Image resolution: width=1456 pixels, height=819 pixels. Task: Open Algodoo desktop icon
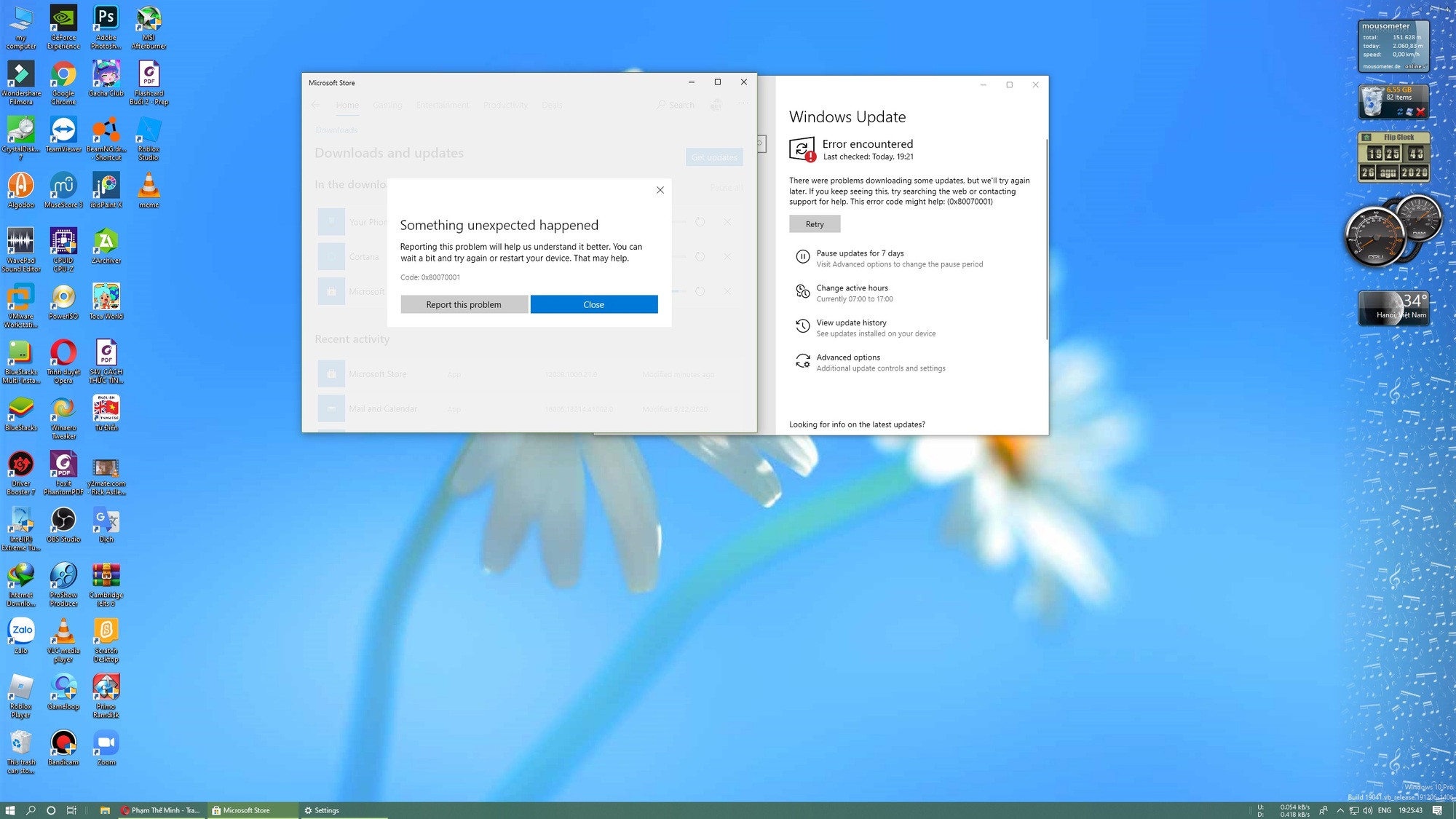(21, 190)
